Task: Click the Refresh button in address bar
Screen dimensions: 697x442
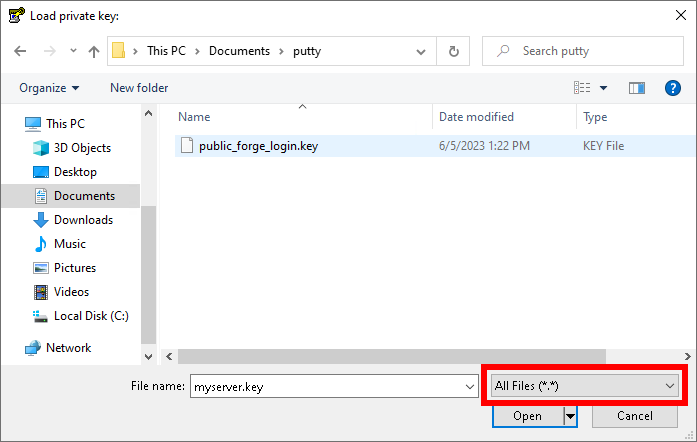Action: click(454, 51)
